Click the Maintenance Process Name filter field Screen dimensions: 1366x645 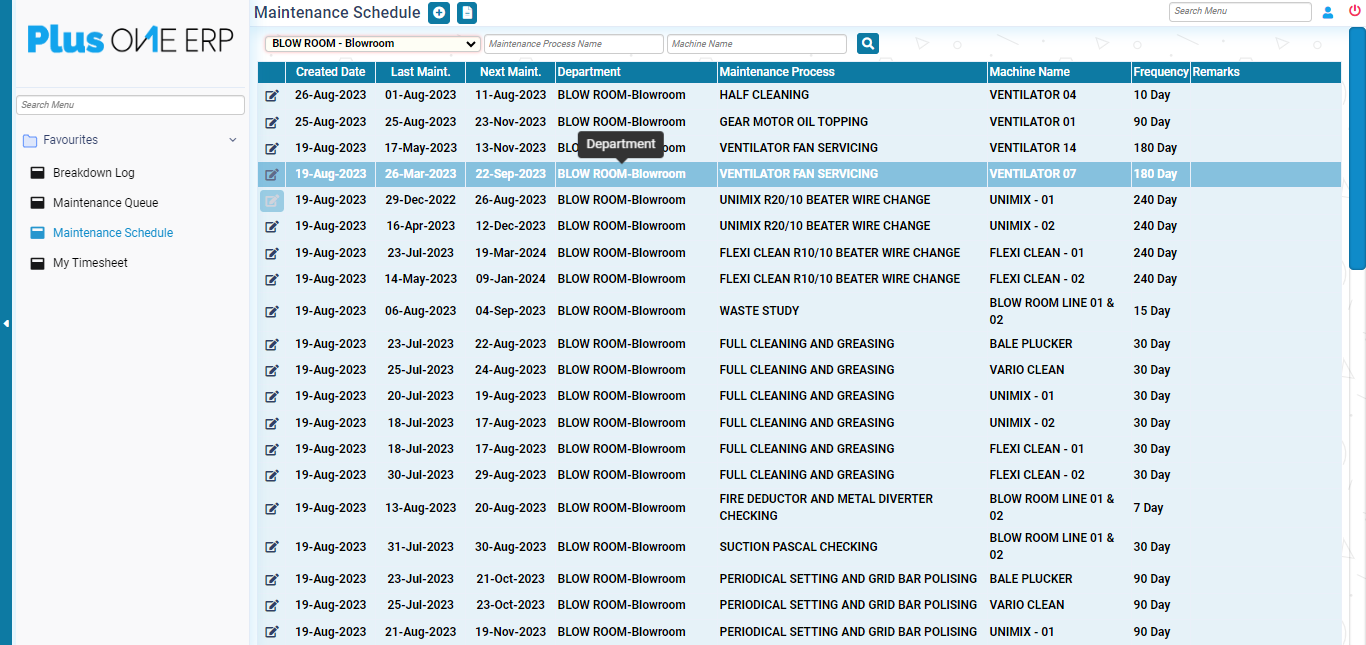(x=574, y=44)
